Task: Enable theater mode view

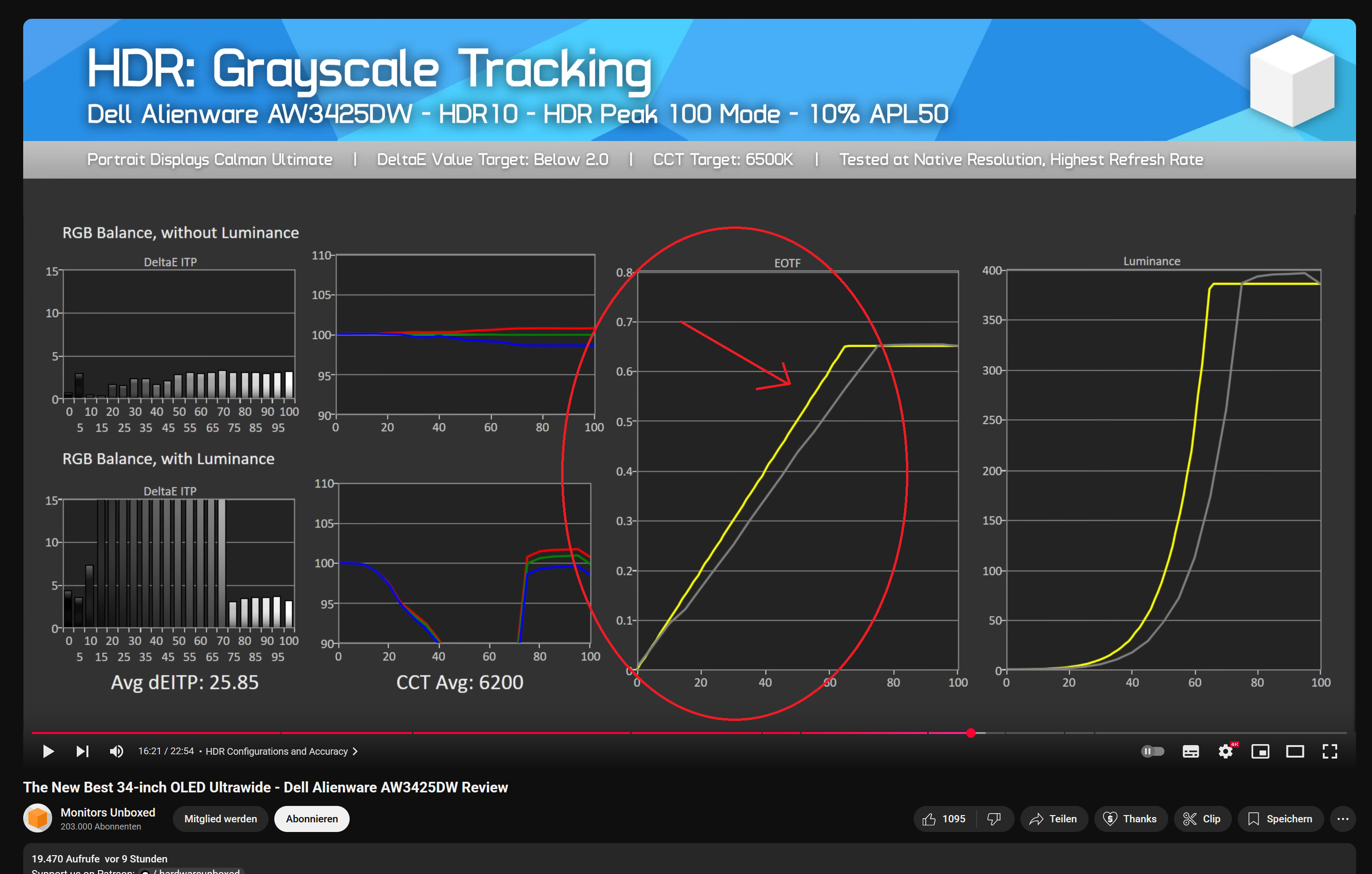Action: coord(1295,751)
